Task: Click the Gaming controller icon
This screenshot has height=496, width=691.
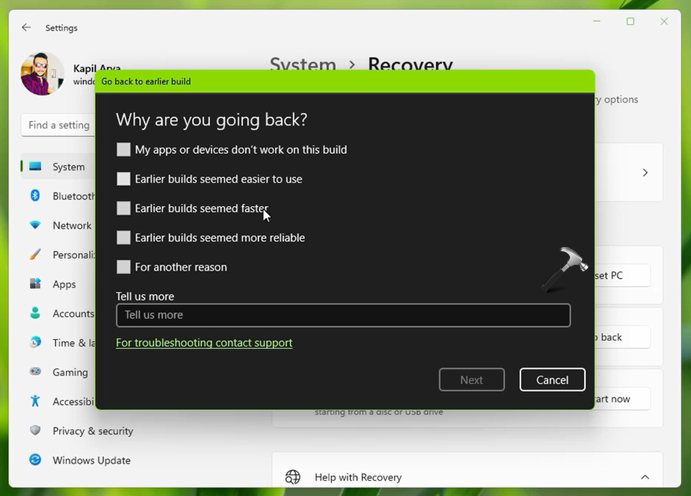Action: [35, 372]
